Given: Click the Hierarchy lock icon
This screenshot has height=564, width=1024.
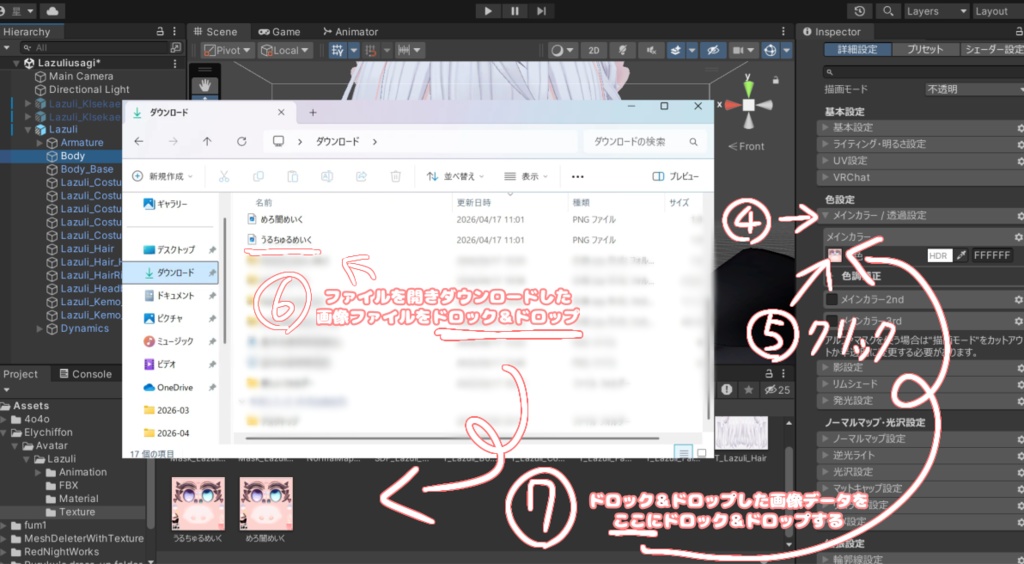Looking at the screenshot, I should (x=160, y=31).
